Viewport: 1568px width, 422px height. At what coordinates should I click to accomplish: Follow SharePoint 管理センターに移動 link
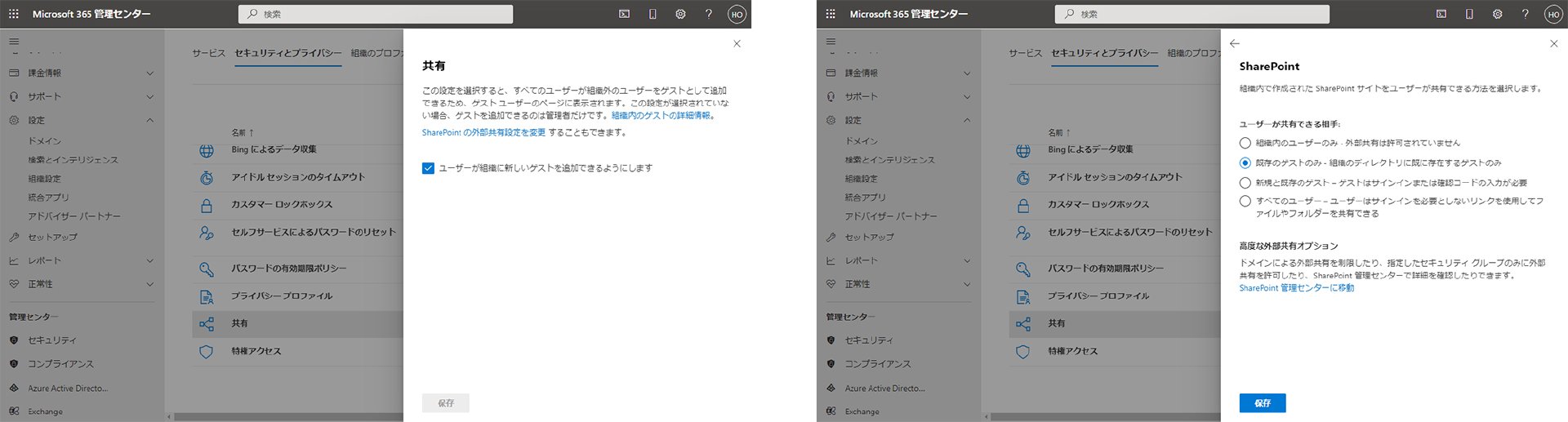1296,288
